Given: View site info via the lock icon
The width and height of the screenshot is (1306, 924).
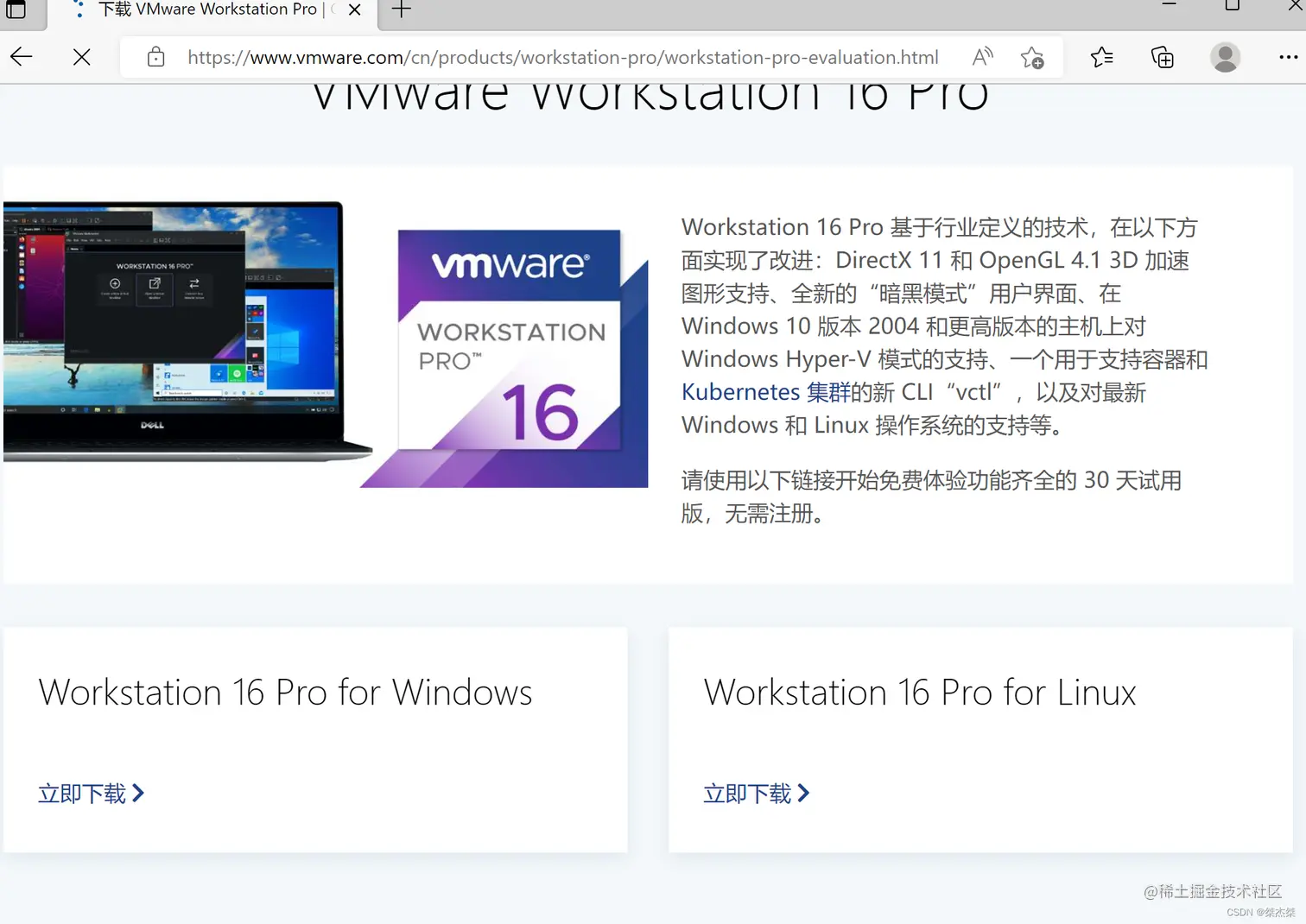Looking at the screenshot, I should [x=155, y=57].
